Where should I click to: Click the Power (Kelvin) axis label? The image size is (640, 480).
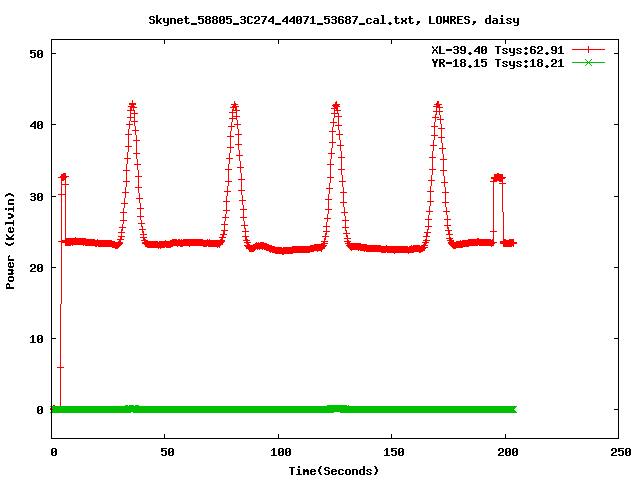point(10,241)
